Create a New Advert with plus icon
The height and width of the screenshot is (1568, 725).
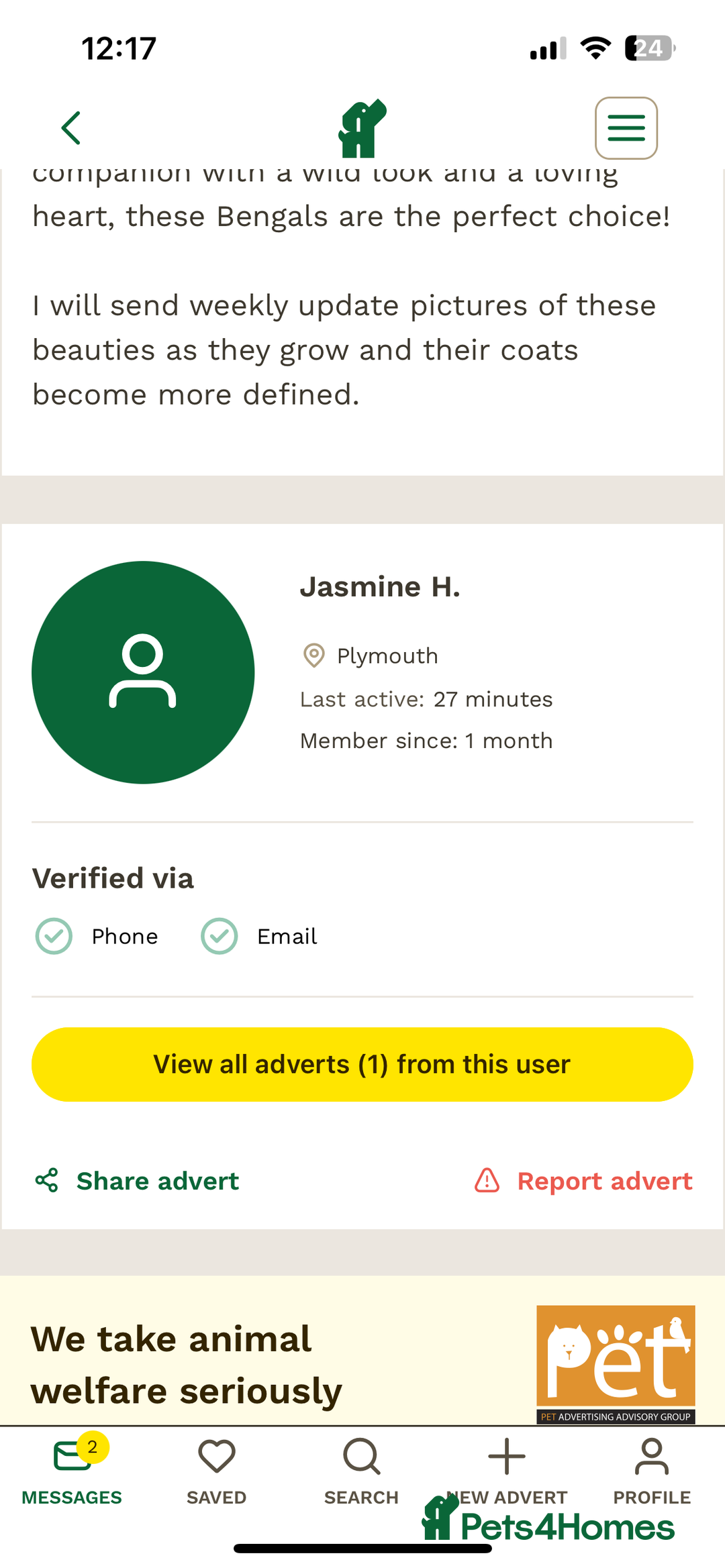[x=507, y=1471]
